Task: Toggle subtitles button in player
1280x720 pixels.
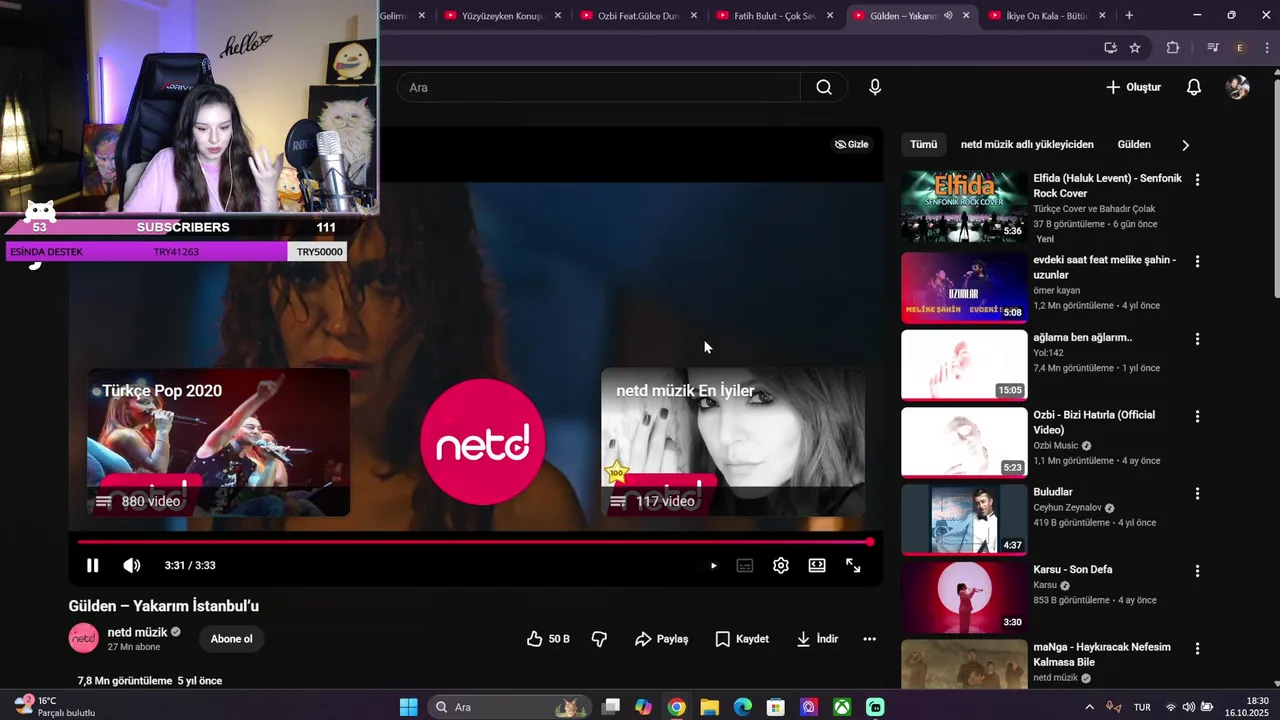Action: coord(745,565)
